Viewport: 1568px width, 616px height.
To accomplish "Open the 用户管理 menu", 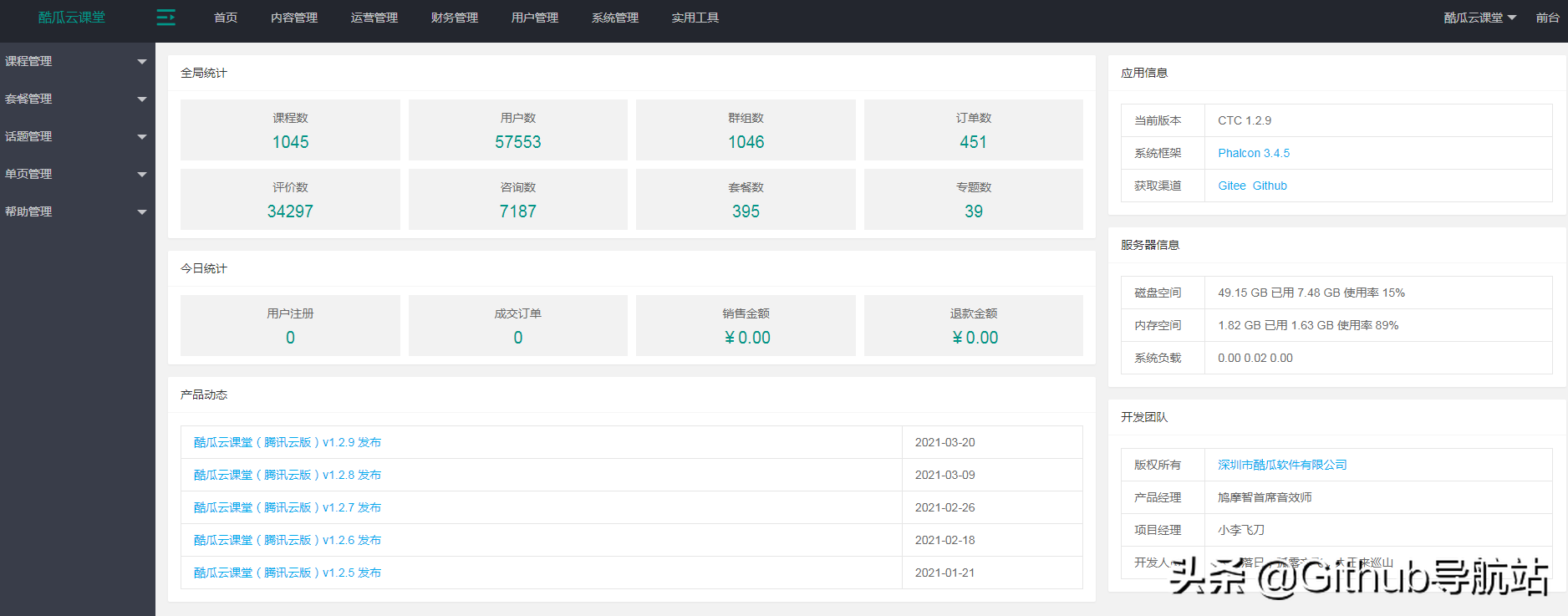I will point(535,18).
